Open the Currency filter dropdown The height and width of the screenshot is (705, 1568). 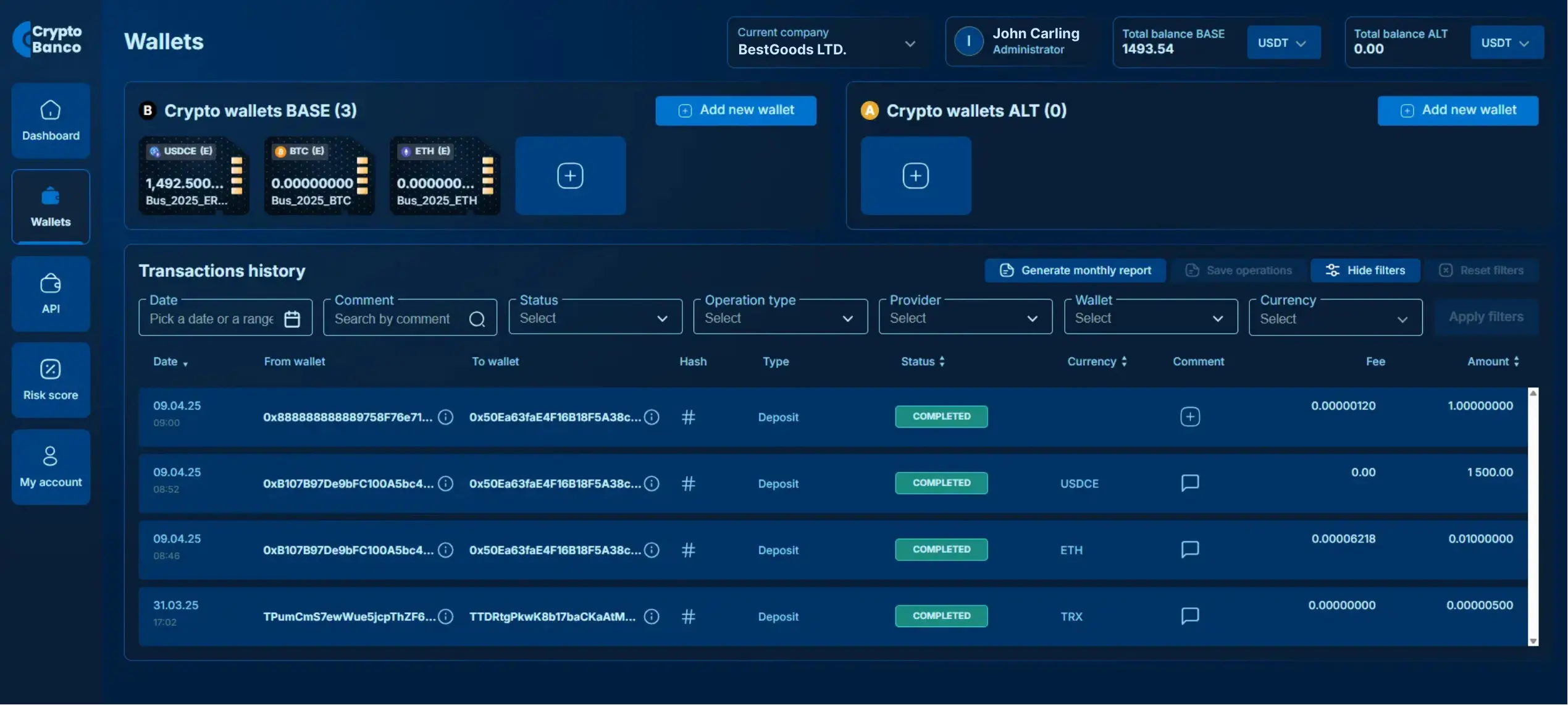(1335, 318)
